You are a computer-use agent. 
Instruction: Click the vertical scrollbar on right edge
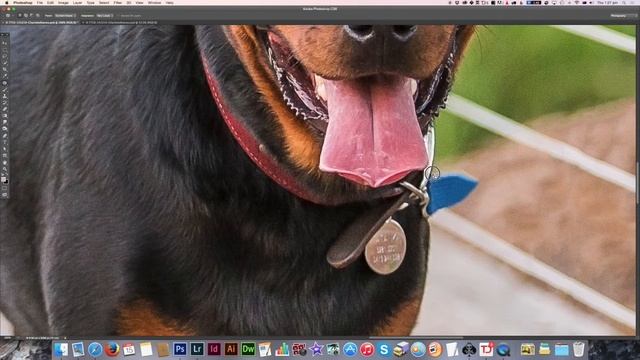638,182
